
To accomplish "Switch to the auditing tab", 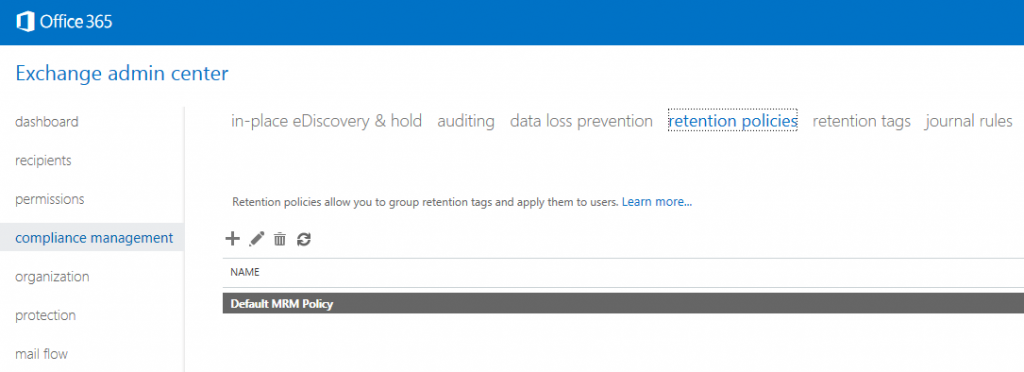I will coord(466,121).
